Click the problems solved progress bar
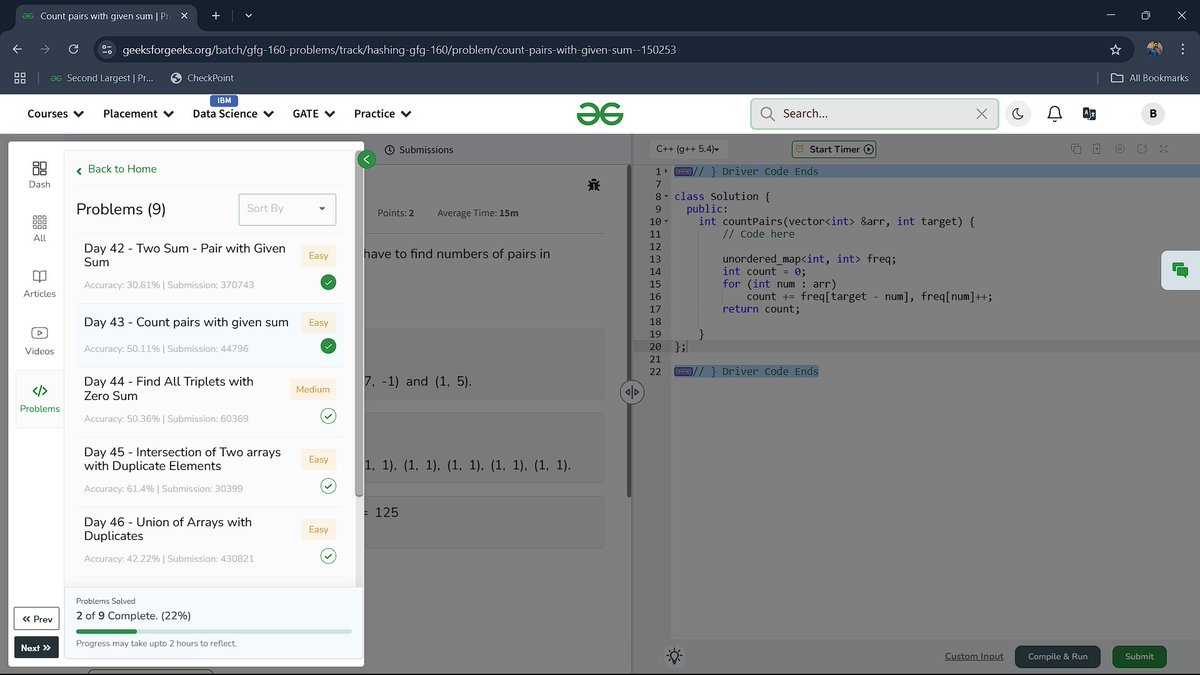The image size is (1200, 675). pyautogui.click(x=214, y=631)
